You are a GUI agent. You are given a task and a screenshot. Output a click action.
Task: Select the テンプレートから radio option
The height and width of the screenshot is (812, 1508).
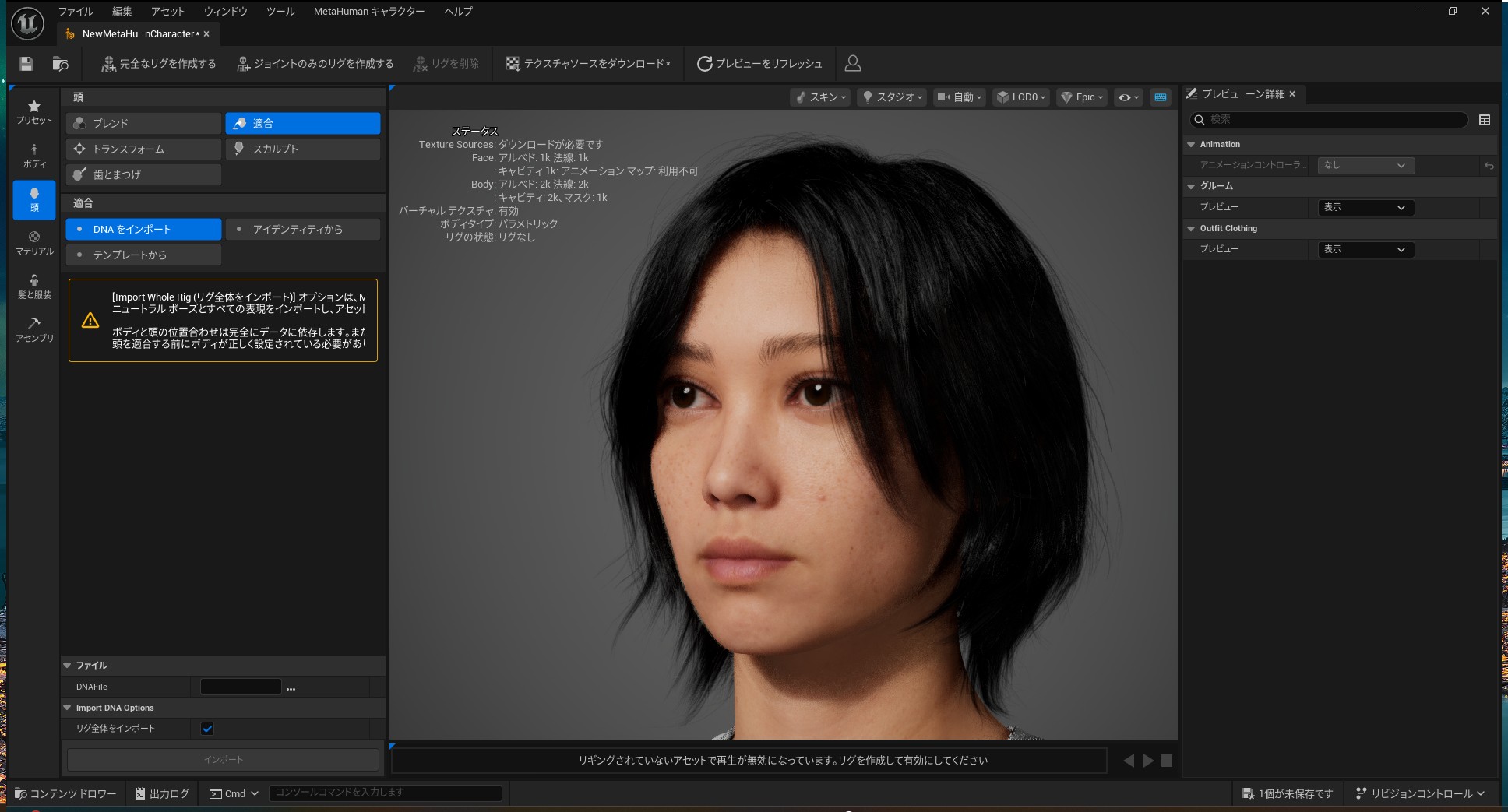(x=143, y=255)
